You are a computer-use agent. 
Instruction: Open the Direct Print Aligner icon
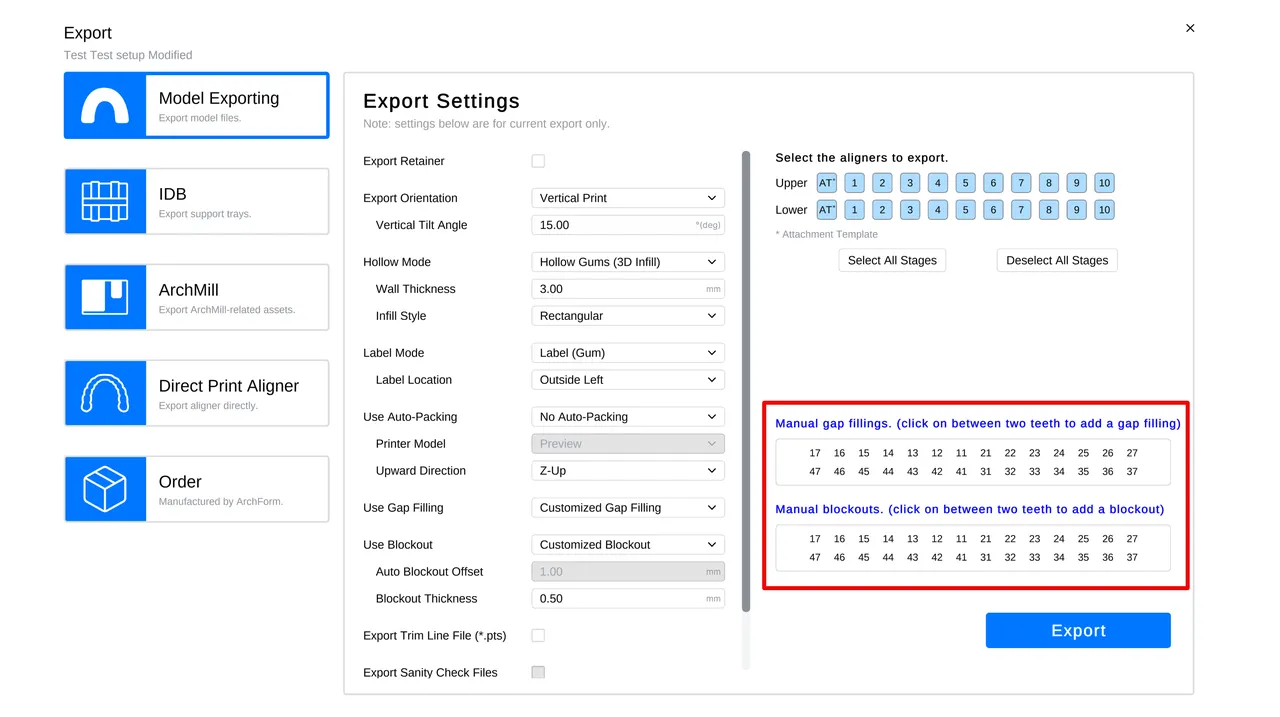(105, 393)
